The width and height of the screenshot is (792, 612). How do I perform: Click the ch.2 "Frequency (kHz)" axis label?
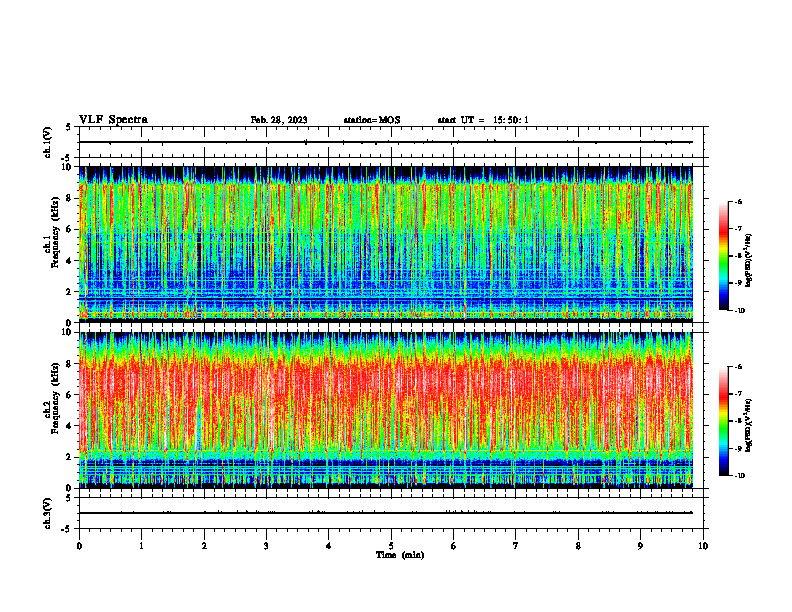click(x=55, y=398)
